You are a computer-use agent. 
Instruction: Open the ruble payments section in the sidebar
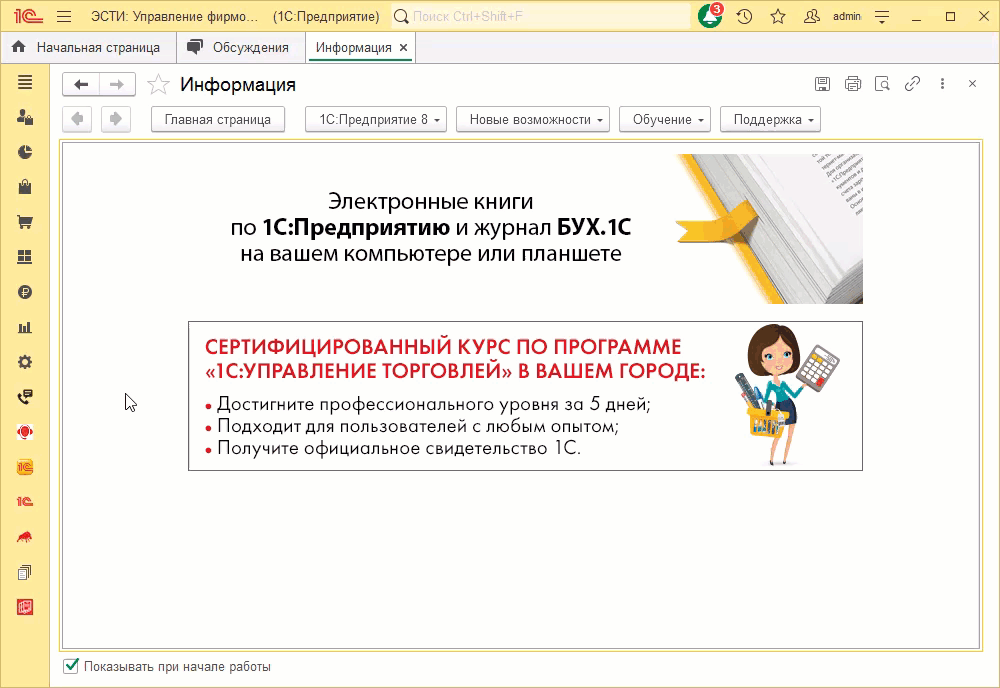pos(24,291)
